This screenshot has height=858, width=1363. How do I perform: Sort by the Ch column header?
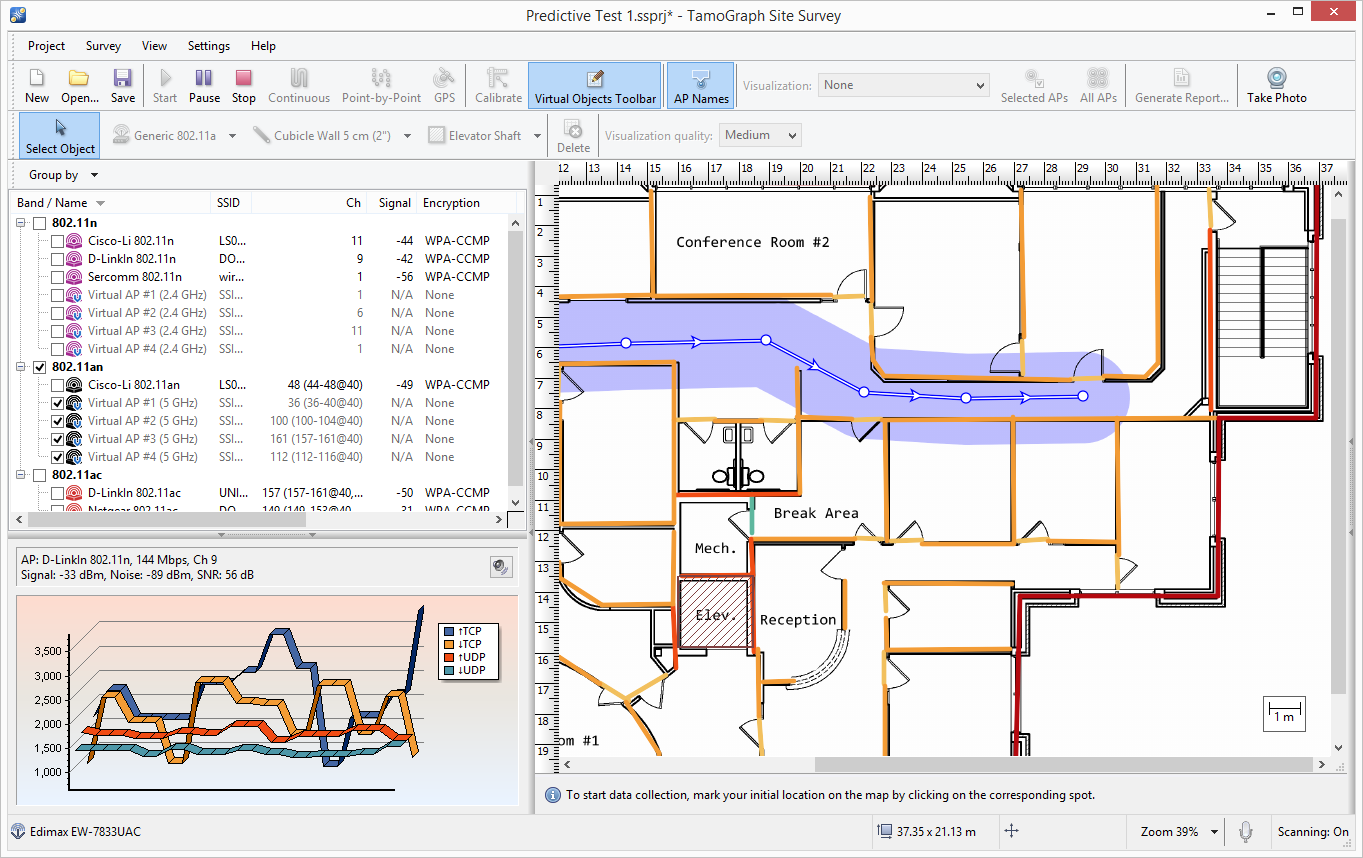tap(309, 203)
